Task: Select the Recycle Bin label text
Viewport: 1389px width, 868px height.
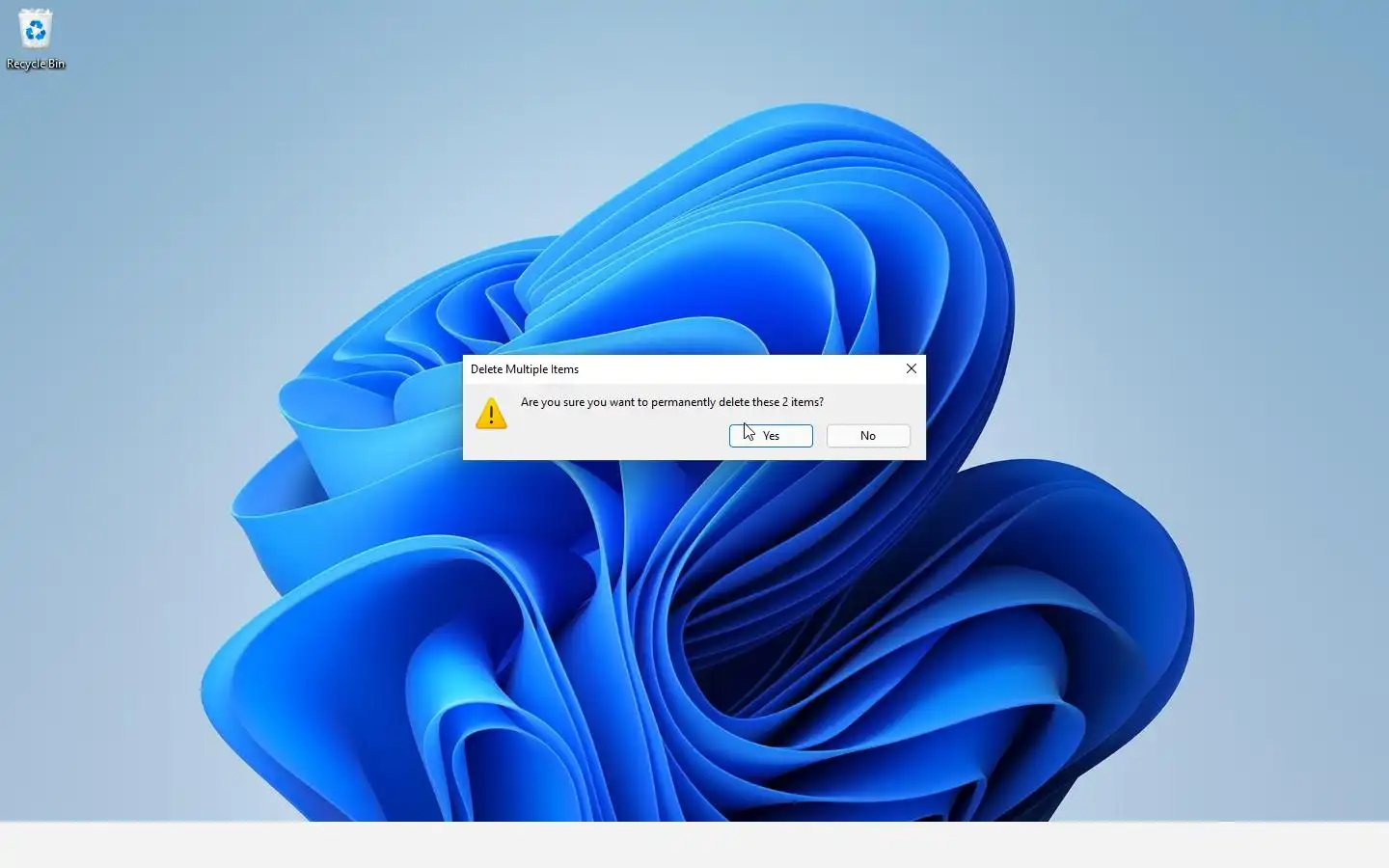Action: (x=36, y=64)
